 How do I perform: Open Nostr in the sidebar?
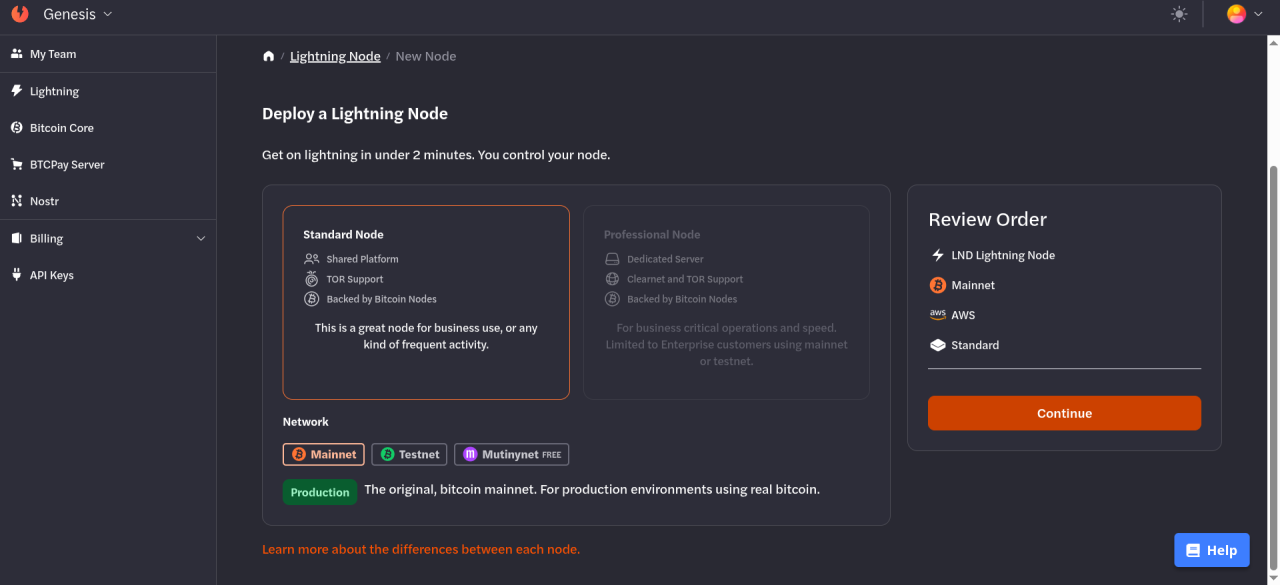(x=108, y=201)
